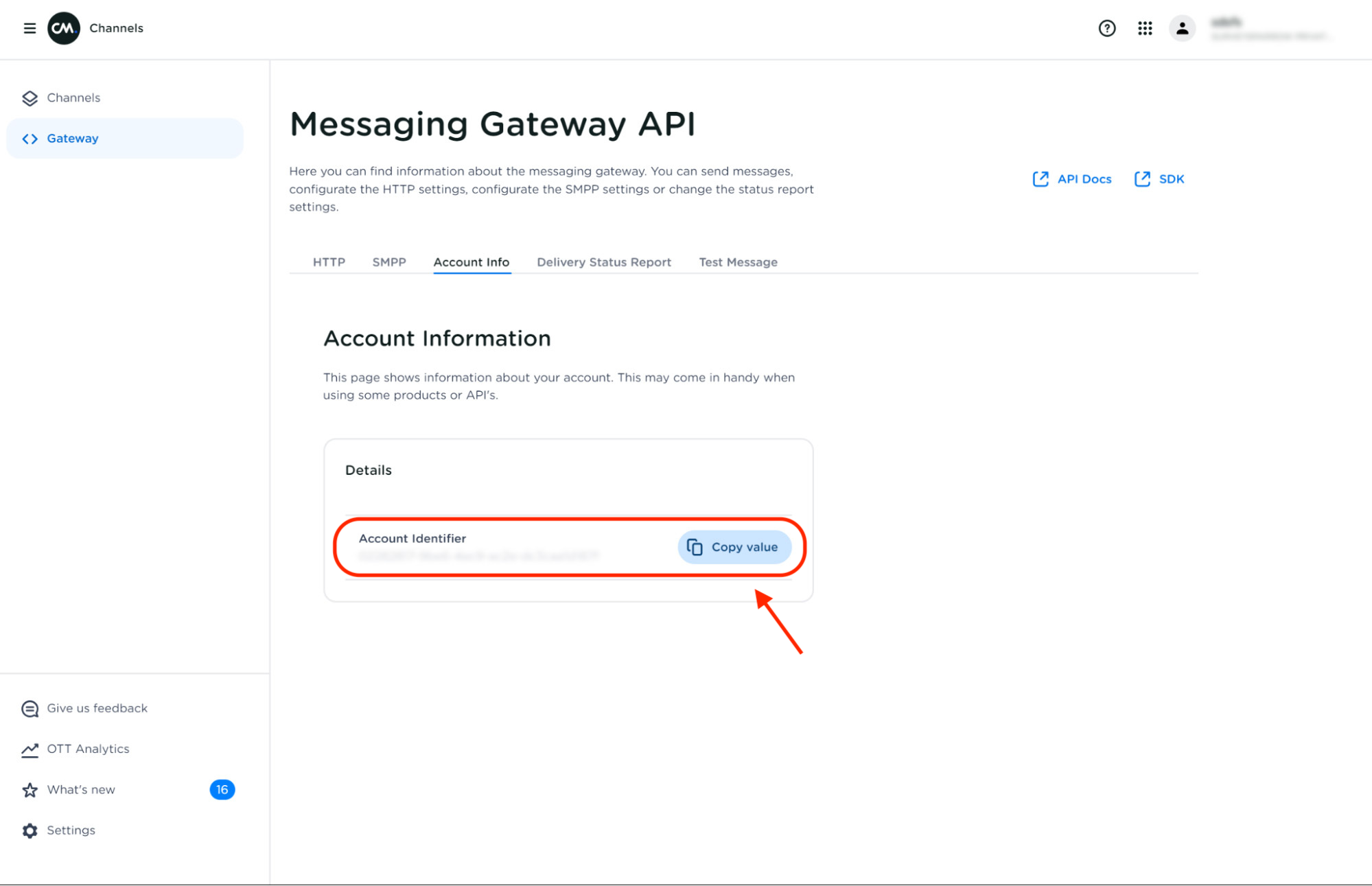Click the What's new 16 badge

click(x=222, y=789)
